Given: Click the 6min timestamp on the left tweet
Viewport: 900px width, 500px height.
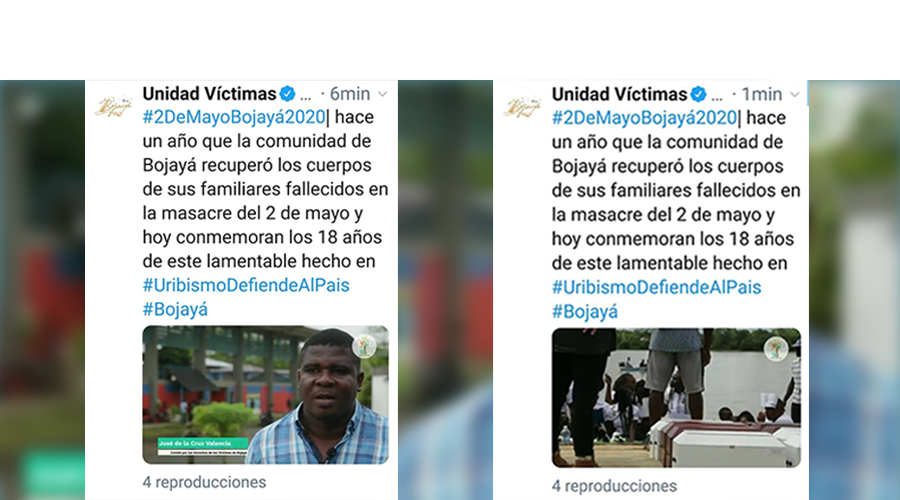Looking at the screenshot, I should (x=350, y=94).
